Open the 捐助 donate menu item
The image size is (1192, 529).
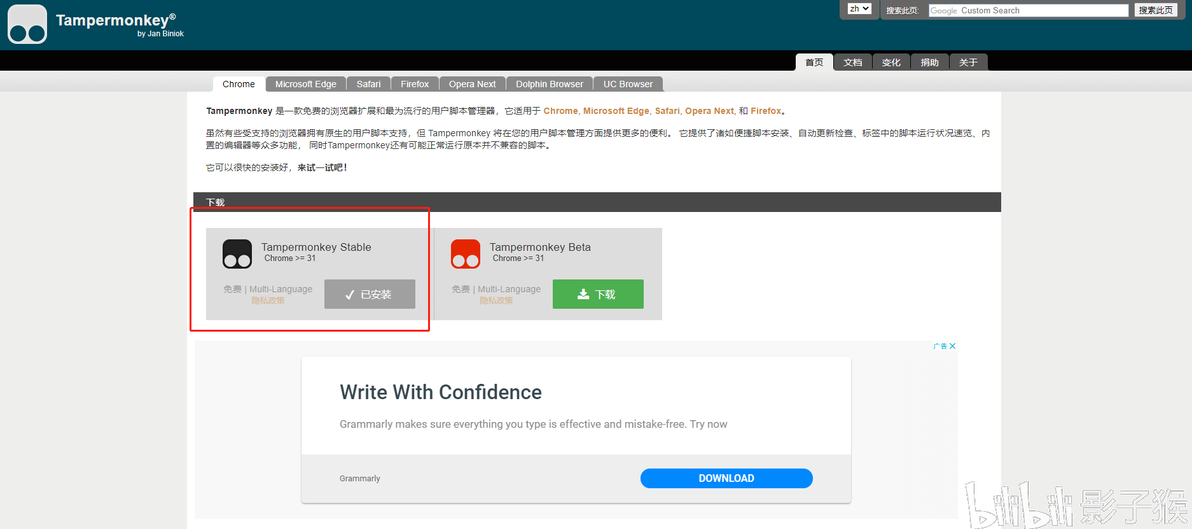point(930,62)
